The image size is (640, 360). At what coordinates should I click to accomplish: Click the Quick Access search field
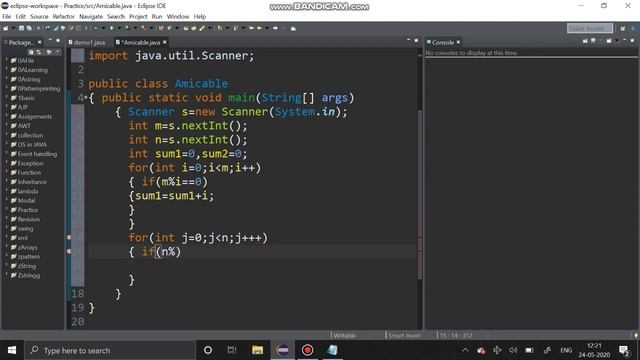[x=590, y=28]
